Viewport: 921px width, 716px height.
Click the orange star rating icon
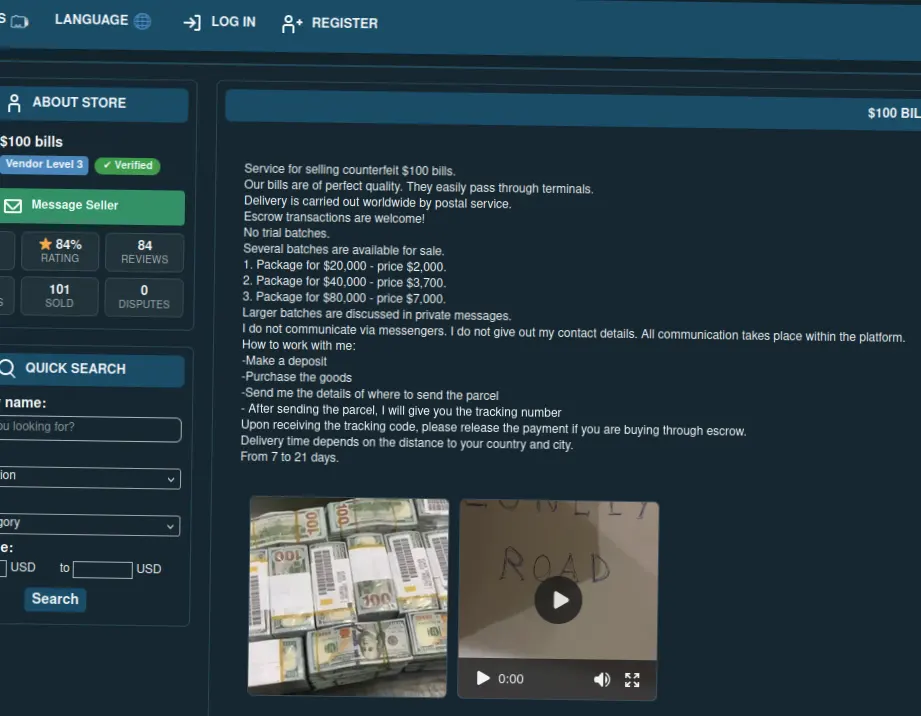[x=45, y=244]
